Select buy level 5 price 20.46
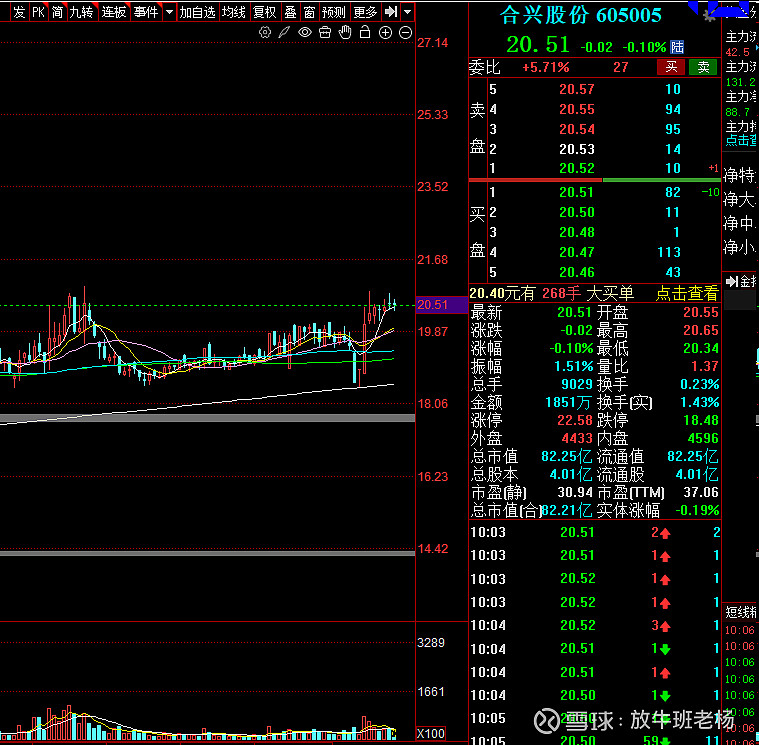 coord(577,272)
